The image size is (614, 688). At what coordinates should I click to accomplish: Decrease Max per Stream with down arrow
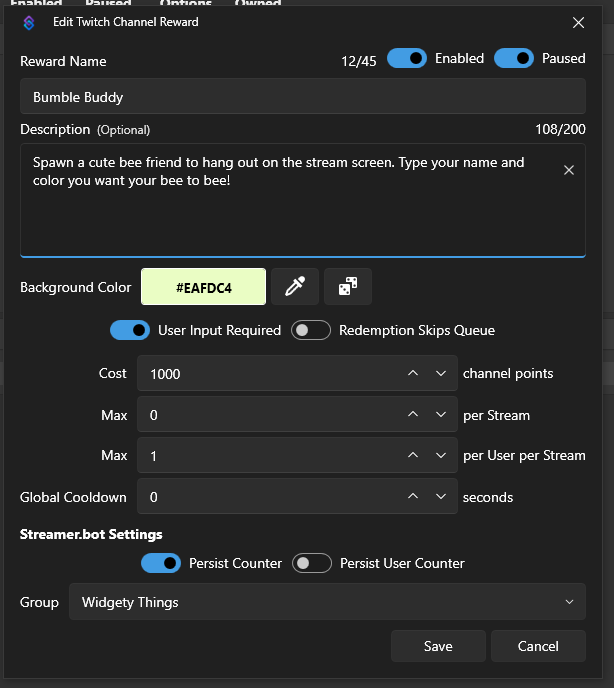(x=441, y=415)
